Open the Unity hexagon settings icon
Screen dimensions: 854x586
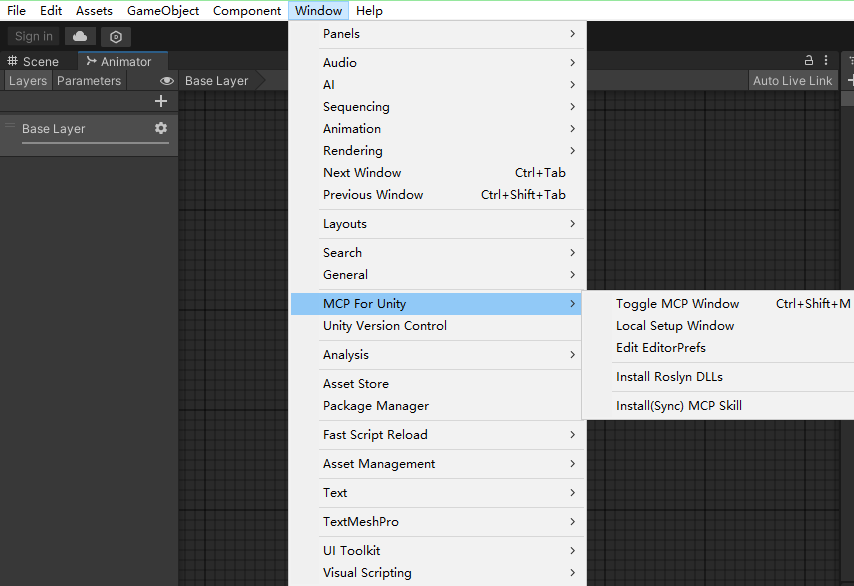click(x=116, y=36)
